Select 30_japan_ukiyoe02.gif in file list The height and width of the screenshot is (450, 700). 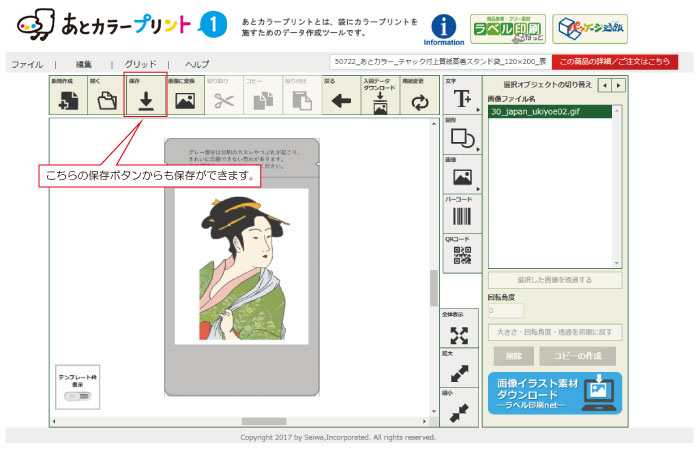(550, 112)
